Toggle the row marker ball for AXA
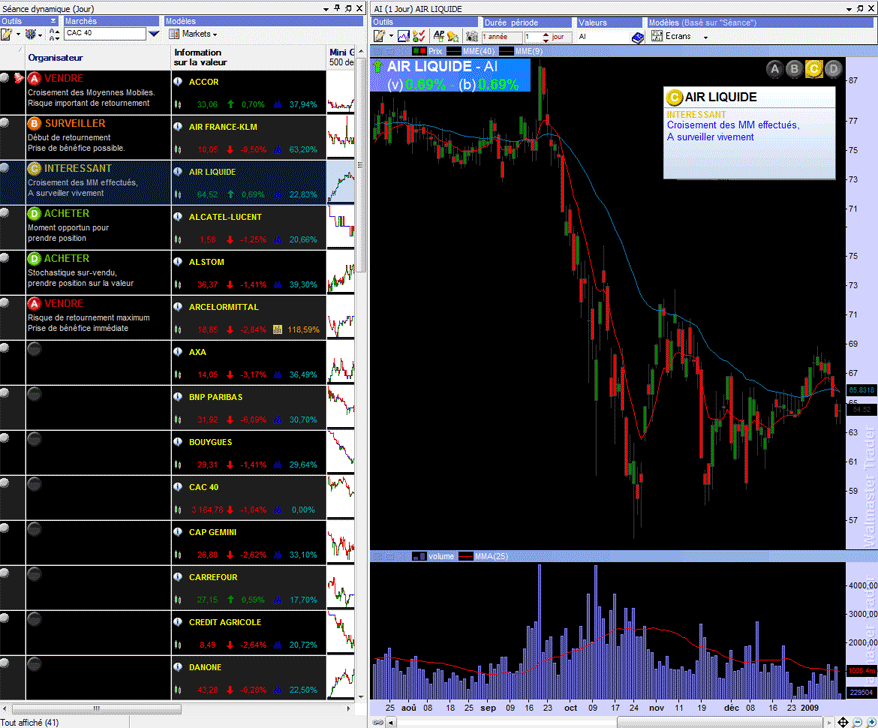 click(x=4, y=348)
